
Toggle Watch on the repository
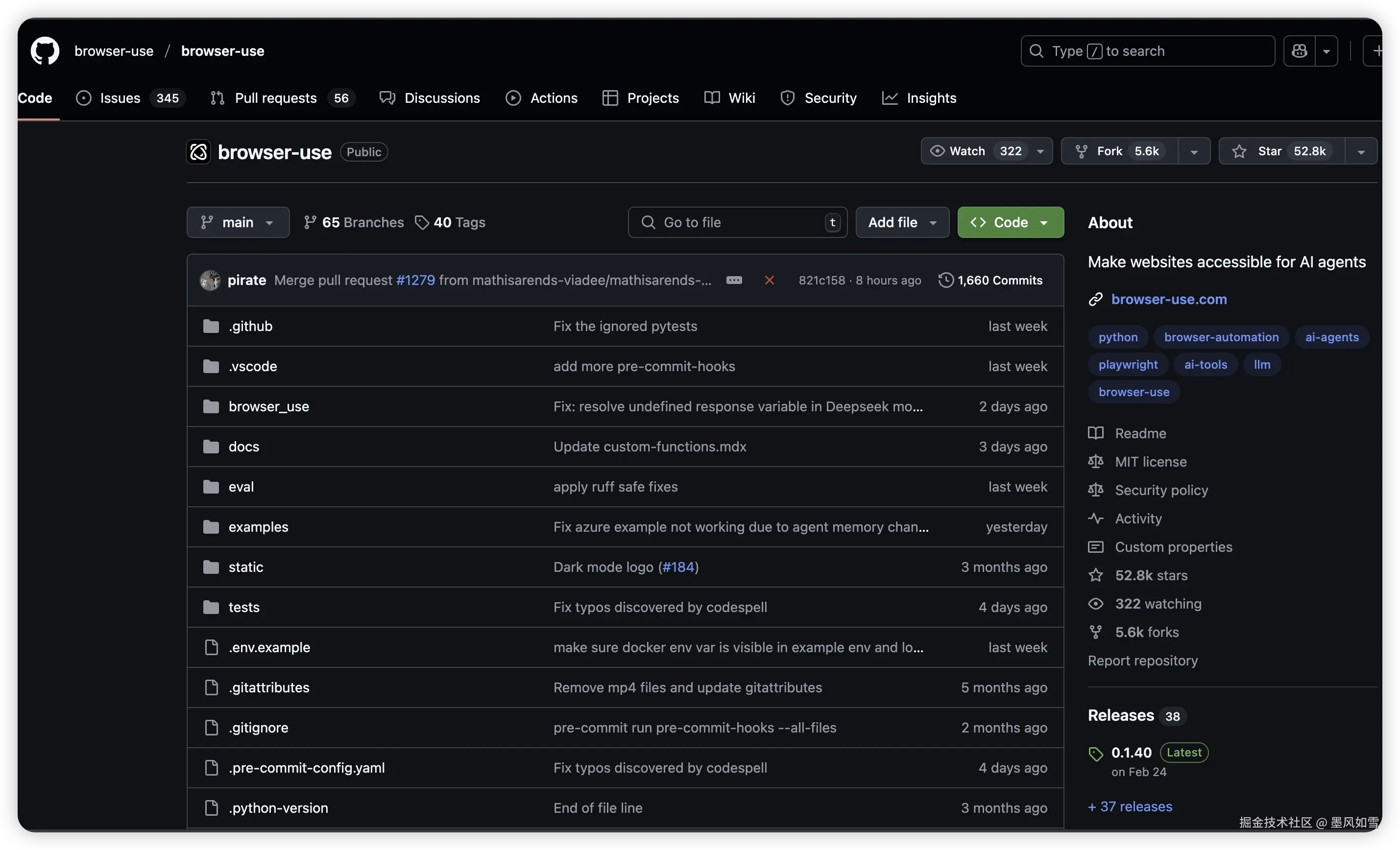[967, 151]
